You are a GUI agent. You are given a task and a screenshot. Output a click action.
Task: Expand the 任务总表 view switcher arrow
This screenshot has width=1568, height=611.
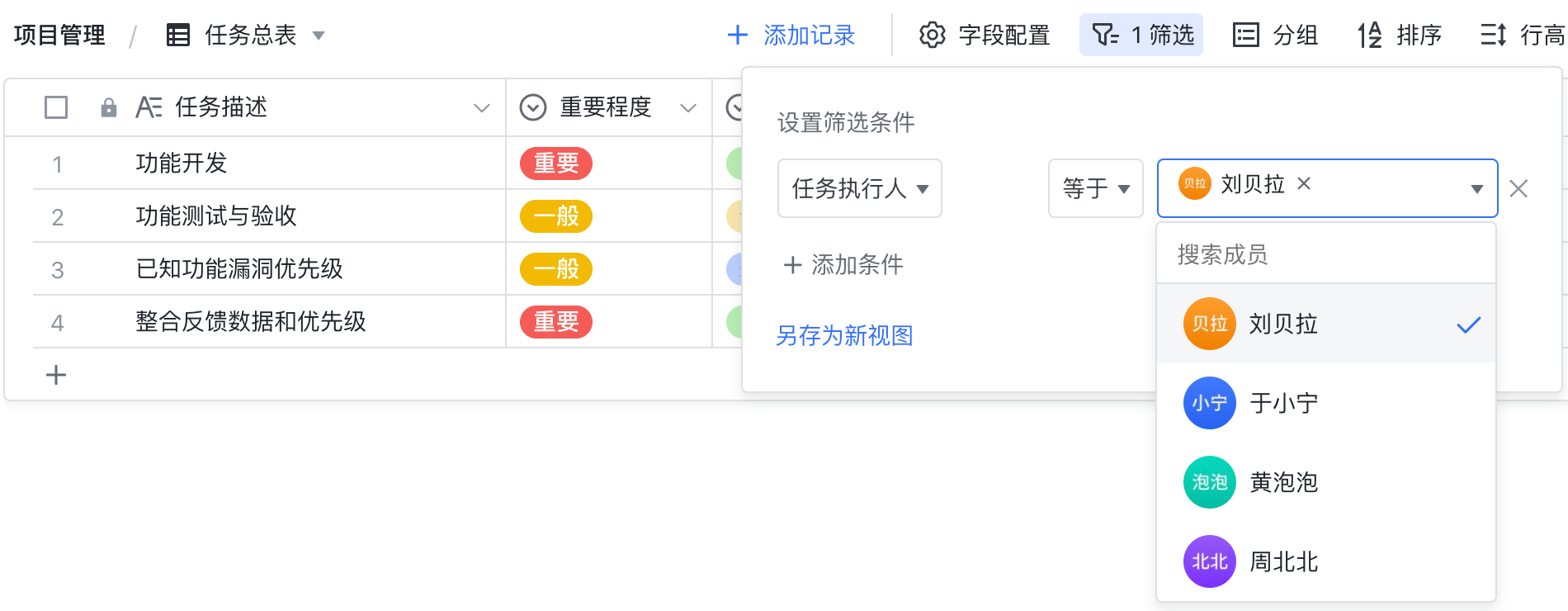click(x=319, y=36)
